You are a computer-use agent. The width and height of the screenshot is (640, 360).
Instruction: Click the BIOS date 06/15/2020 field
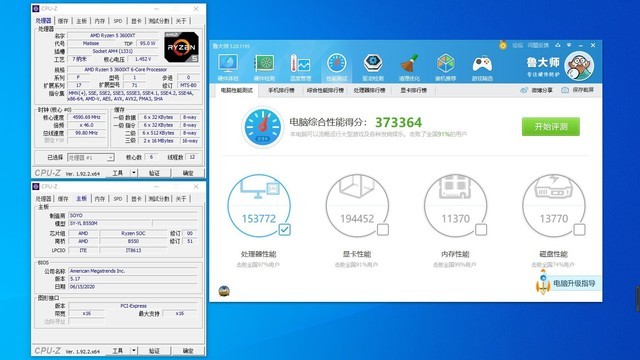[133, 287]
